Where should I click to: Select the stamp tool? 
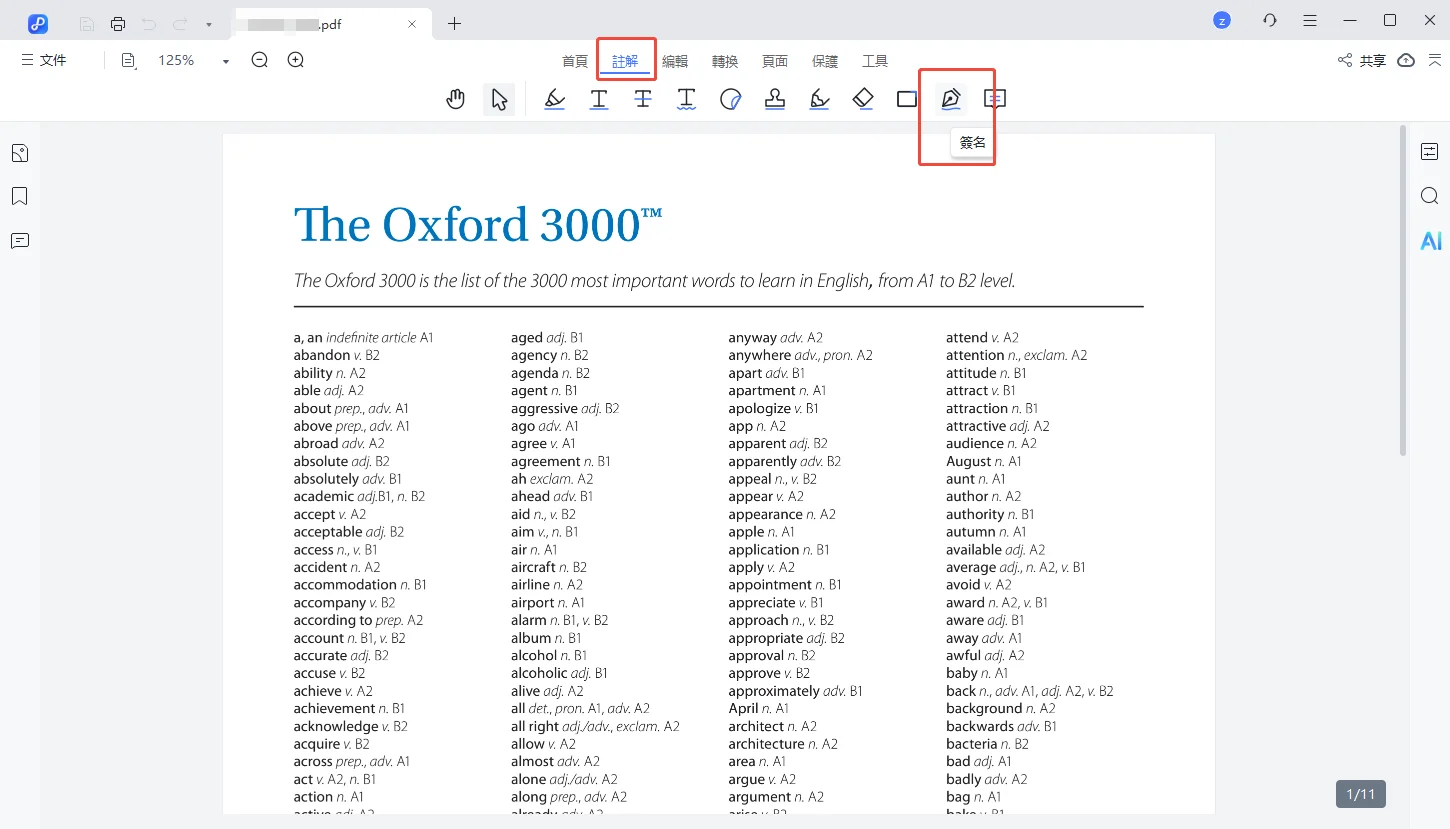[774, 99]
